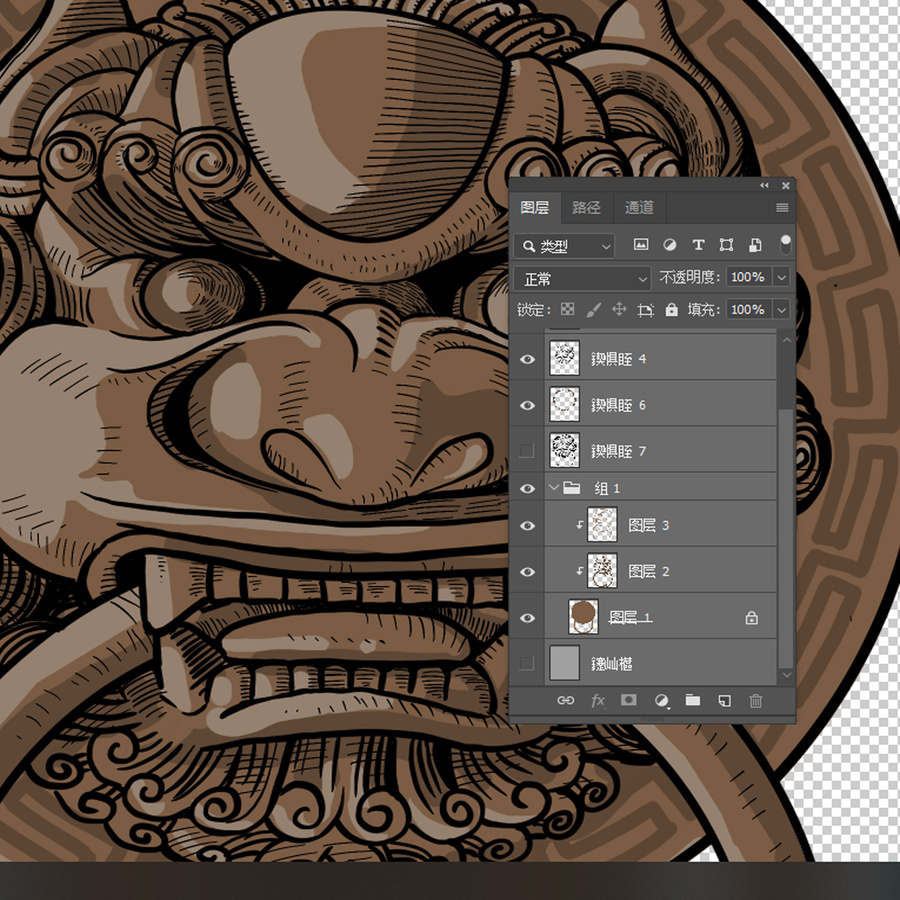This screenshot has height=900, width=900.
Task: Click the 填充 value field
Action: point(748,310)
